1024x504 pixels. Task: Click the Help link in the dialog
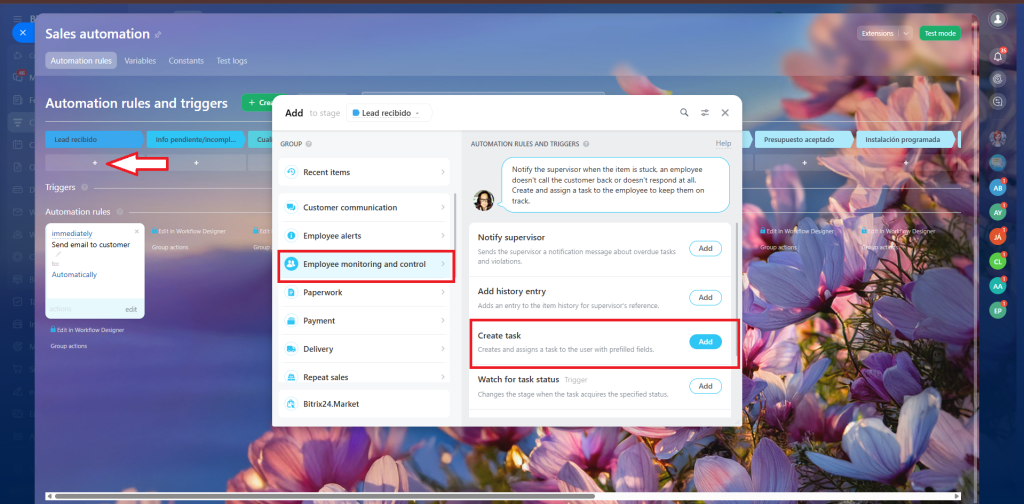[723, 144]
